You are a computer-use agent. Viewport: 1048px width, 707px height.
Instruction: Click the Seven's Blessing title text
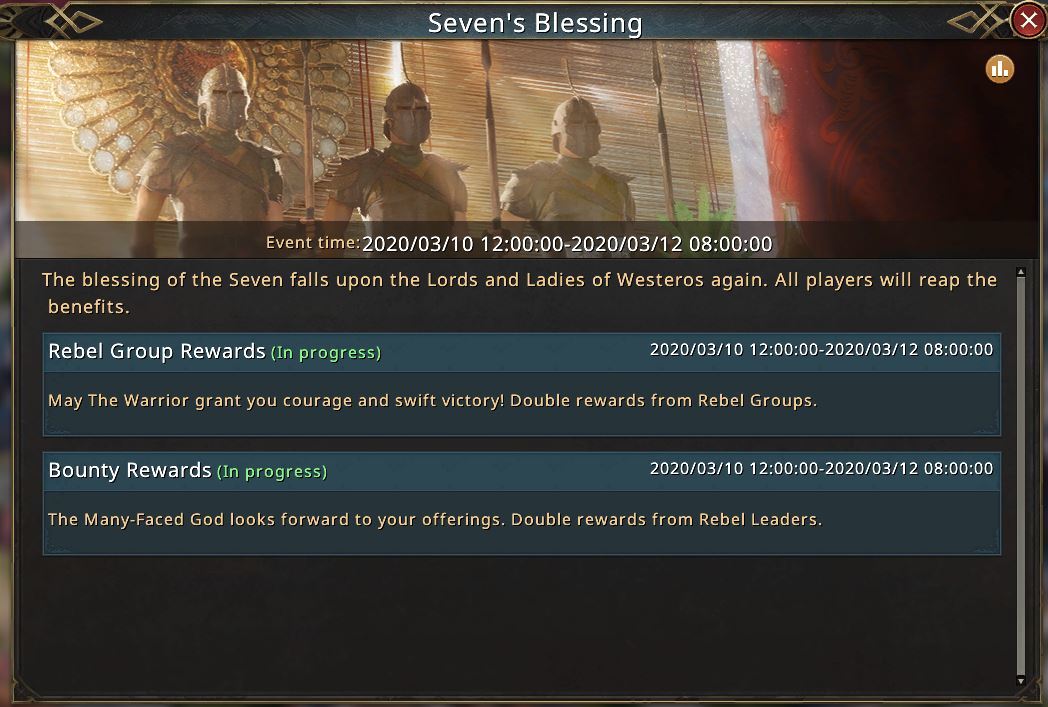[x=535, y=23]
